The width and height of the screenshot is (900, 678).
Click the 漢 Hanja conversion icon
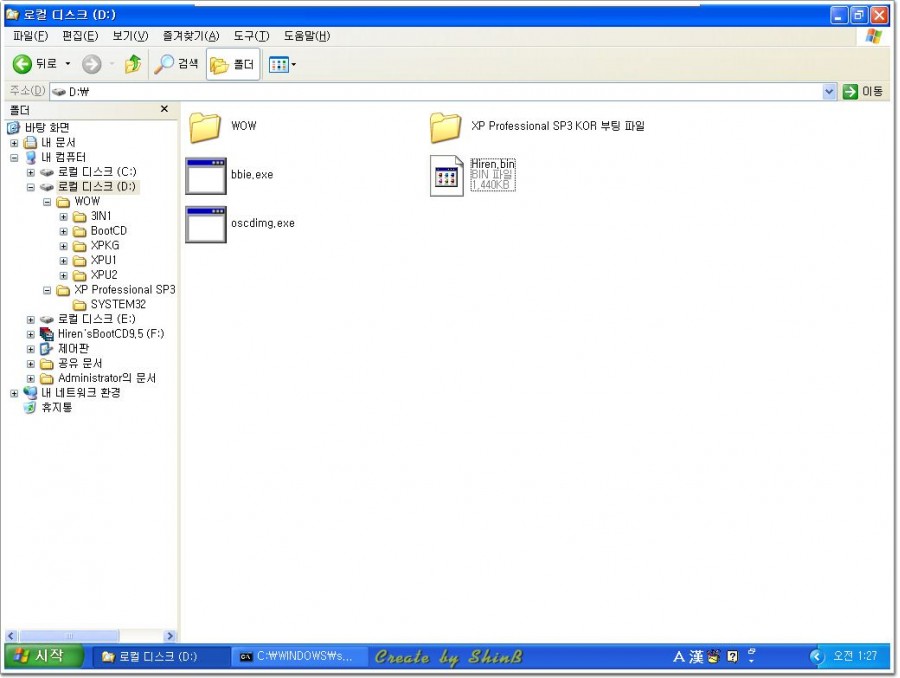click(696, 657)
